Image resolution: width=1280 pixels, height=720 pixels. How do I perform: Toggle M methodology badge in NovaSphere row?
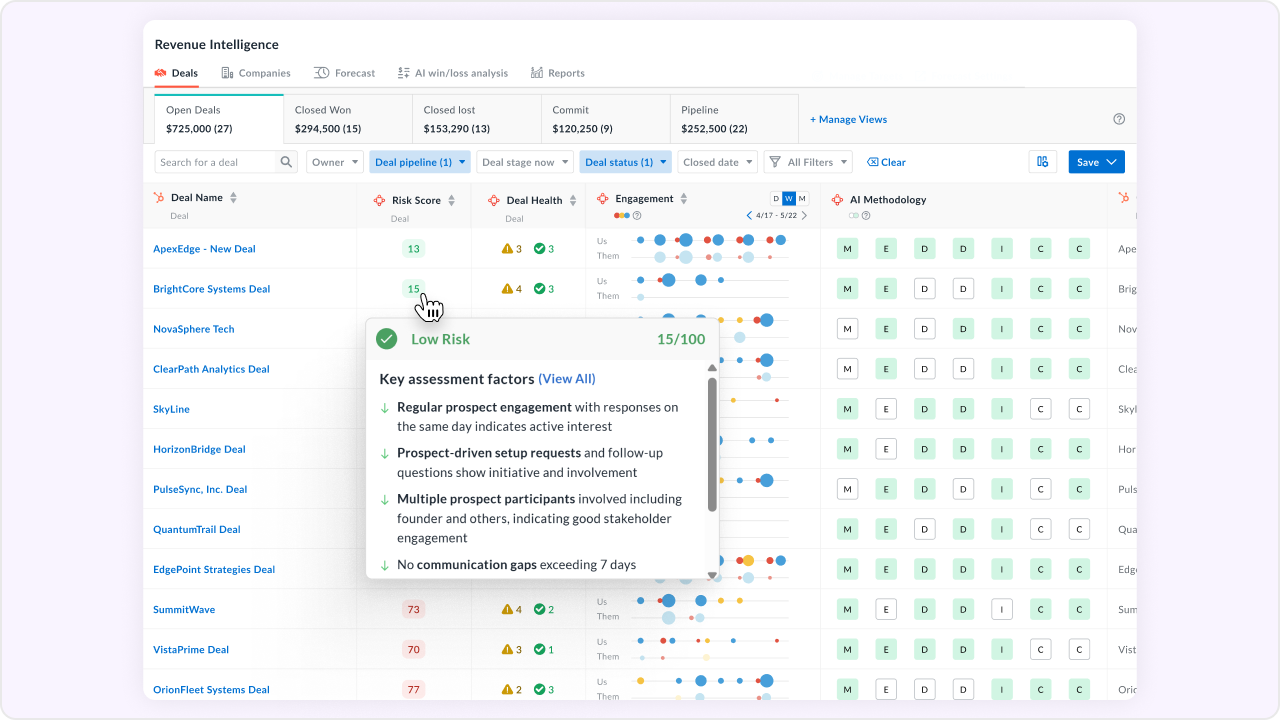[847, 329]
